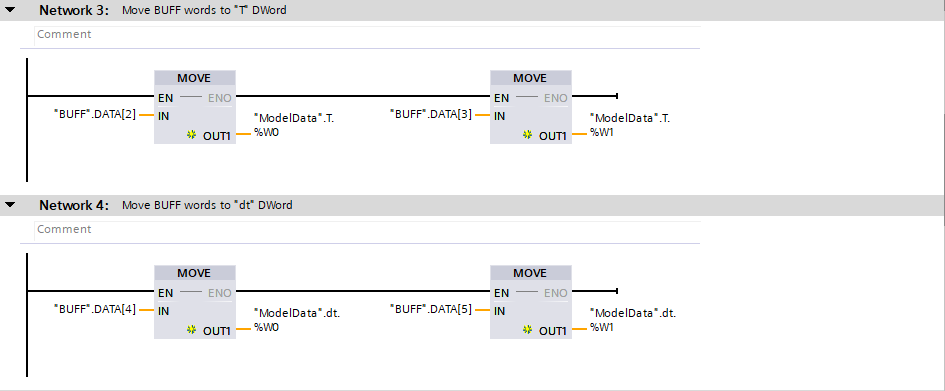Image resolution: width=945 pixels, height=391 pixels.
Task: Select the Network 3 title text
Action: pos(204,10)
